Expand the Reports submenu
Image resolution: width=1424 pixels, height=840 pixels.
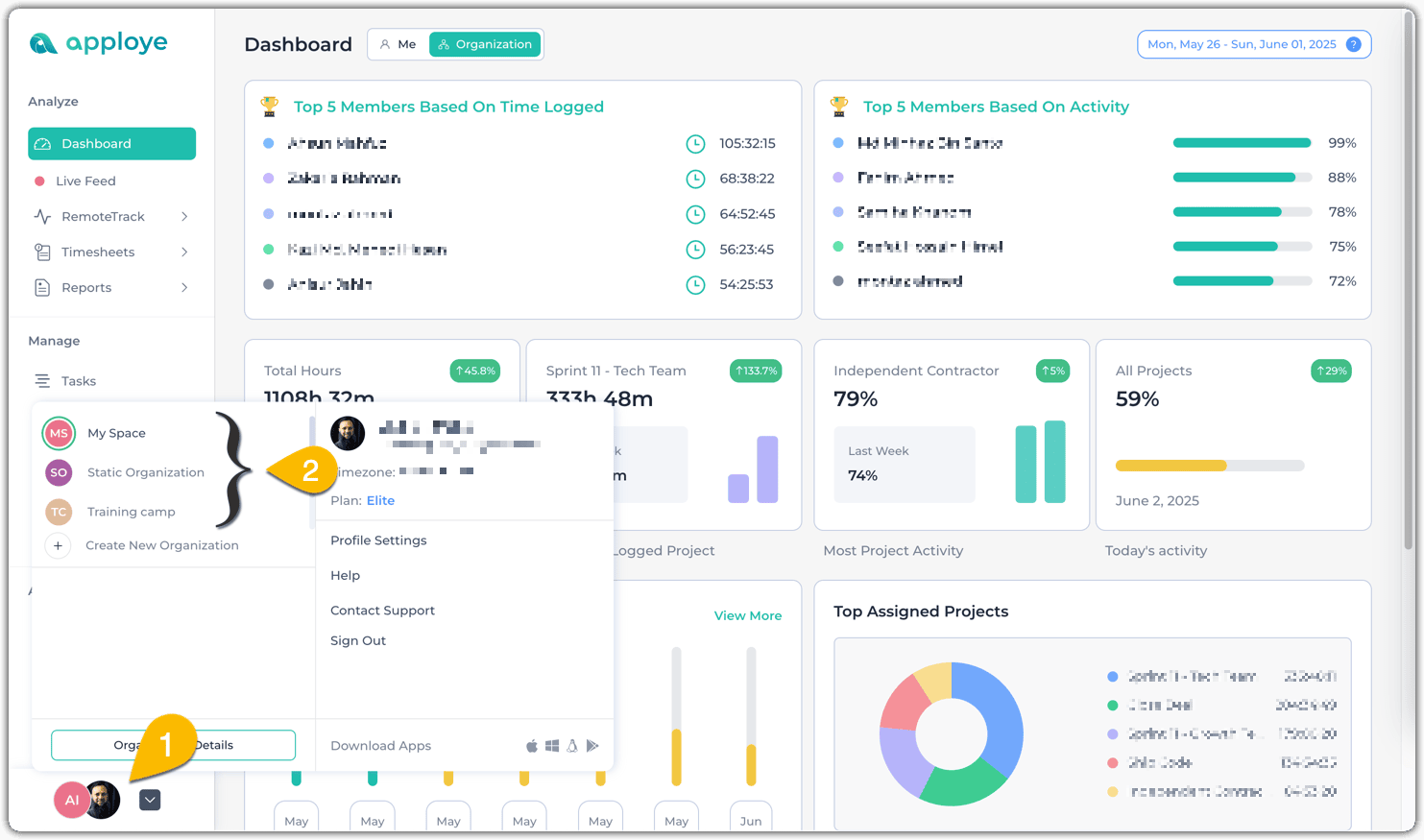pyautogui.click(x=184, y=288)
